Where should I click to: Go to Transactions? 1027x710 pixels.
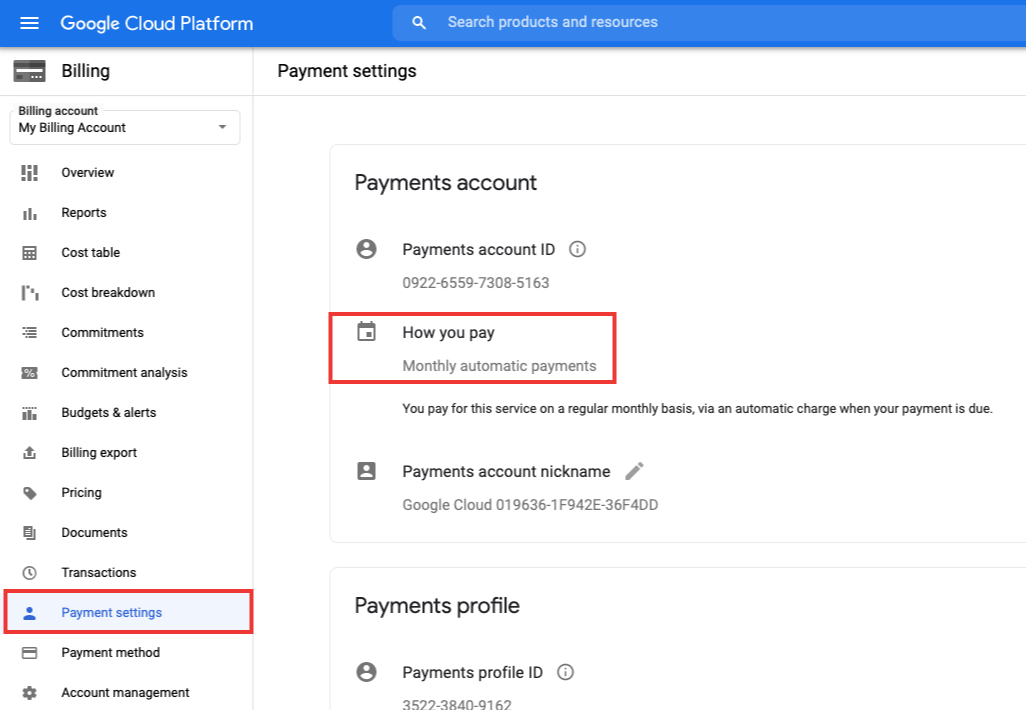coord(99,572)
